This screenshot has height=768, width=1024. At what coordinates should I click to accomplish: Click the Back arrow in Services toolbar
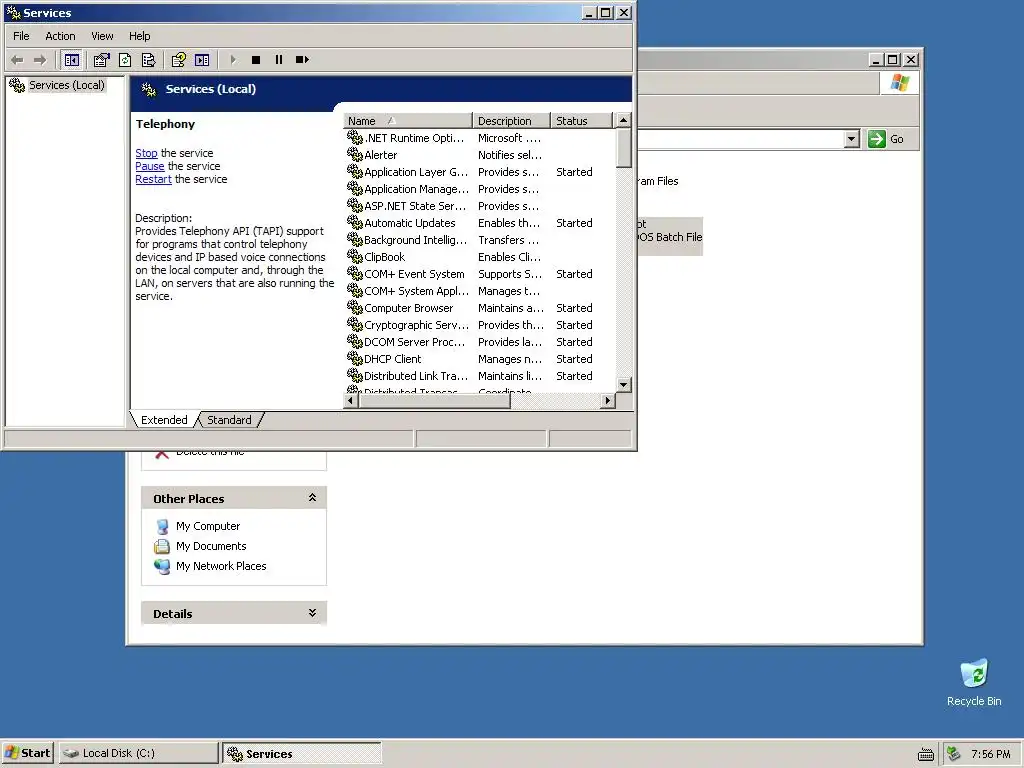pos(17,60)
